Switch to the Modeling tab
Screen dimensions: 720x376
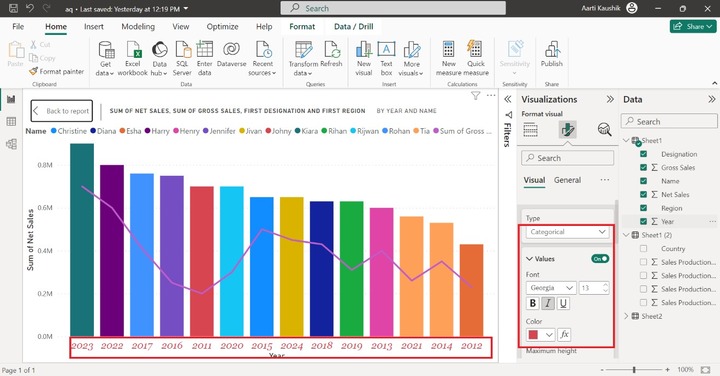click(138, 27)
